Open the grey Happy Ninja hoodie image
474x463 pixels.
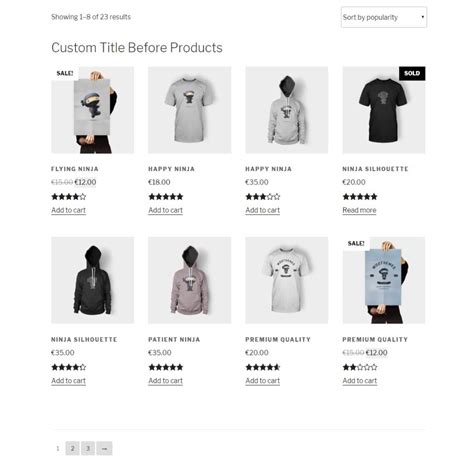pos(287,110)
